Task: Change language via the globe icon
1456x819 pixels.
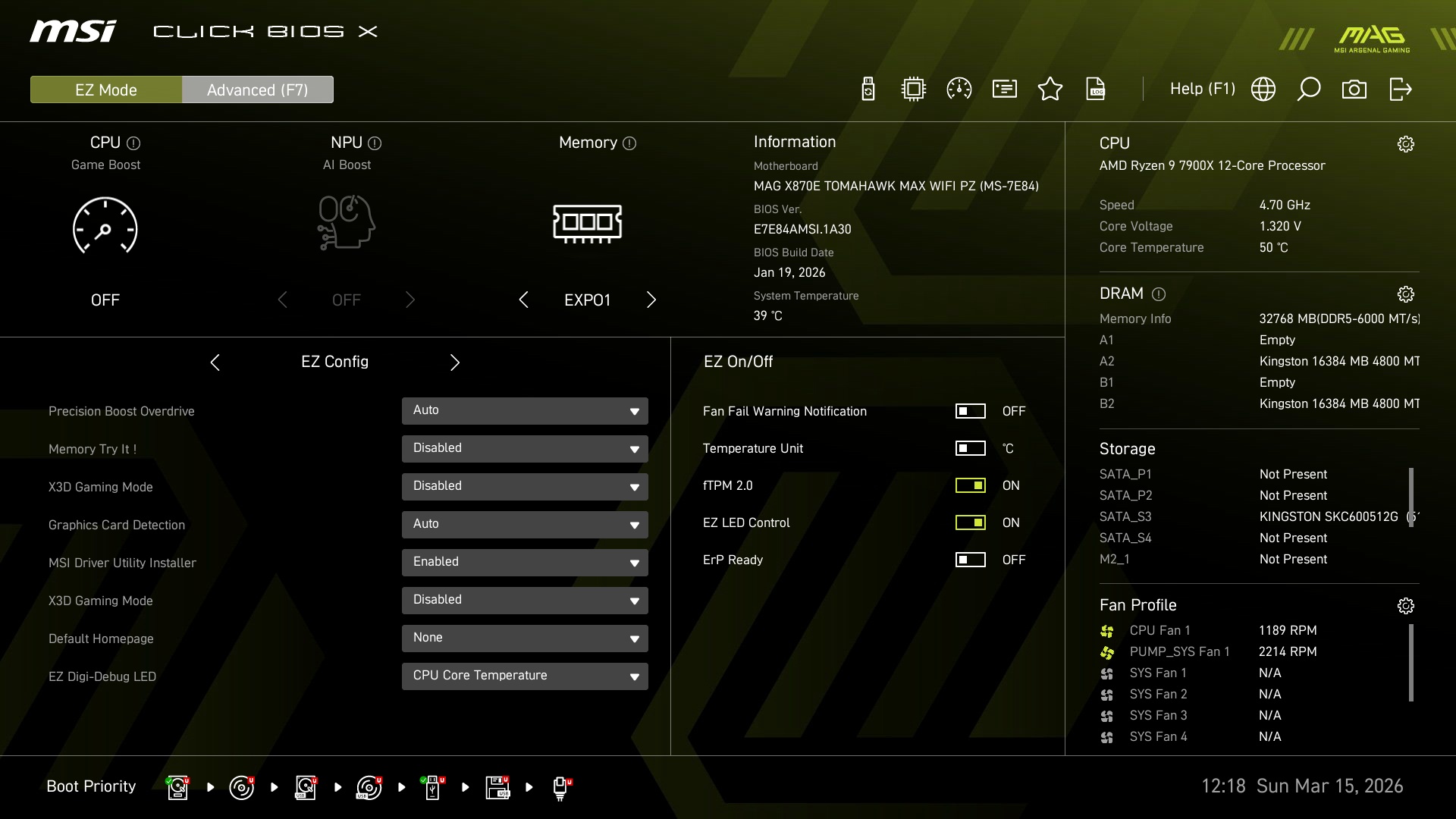Action: tap(1263, 89)
